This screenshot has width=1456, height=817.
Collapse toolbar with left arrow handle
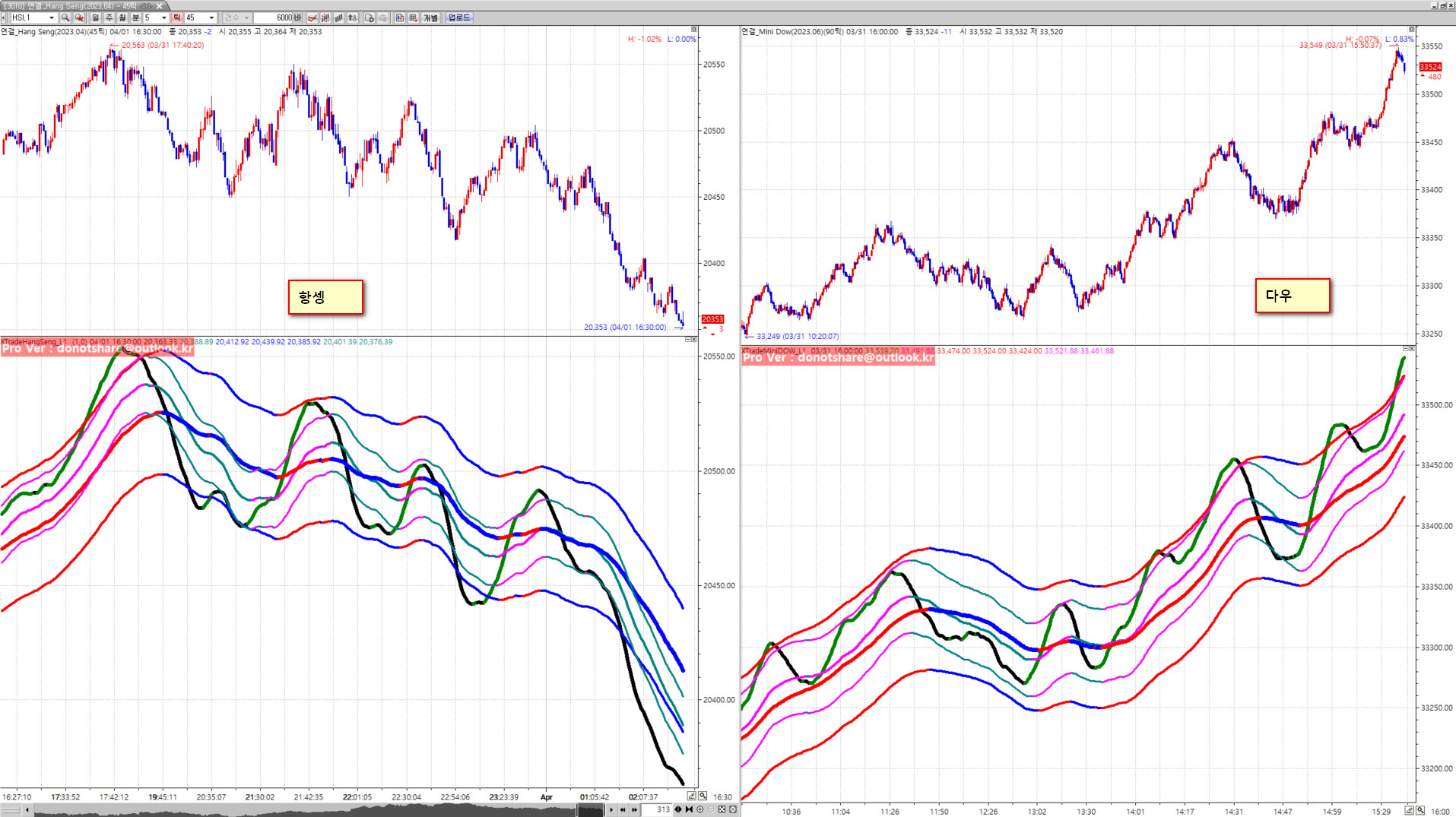pyautogui.click(x=4, y=17)
